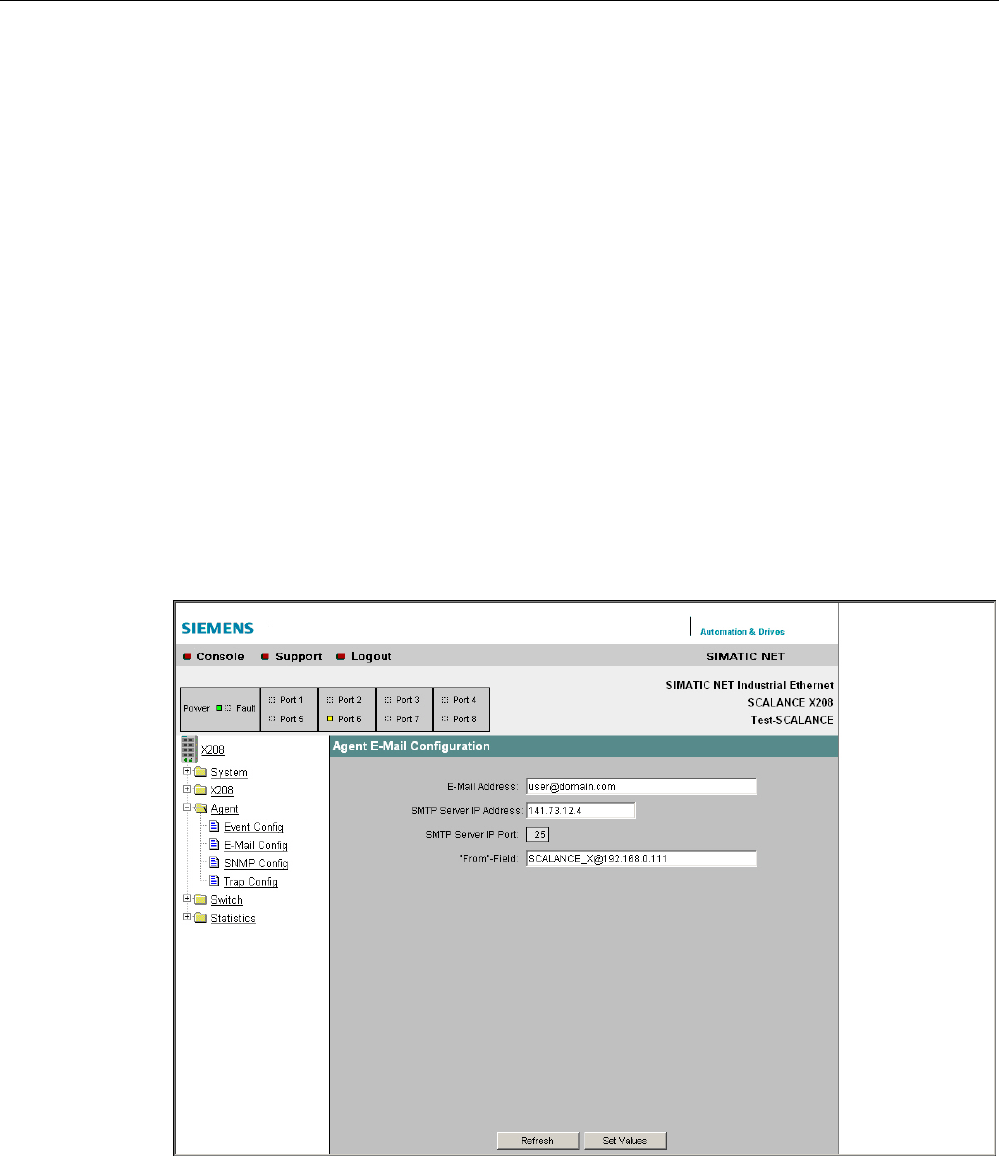The image size is (999, 1156).
Task: Click the open Agent folder icon
Action: [200, 808]
